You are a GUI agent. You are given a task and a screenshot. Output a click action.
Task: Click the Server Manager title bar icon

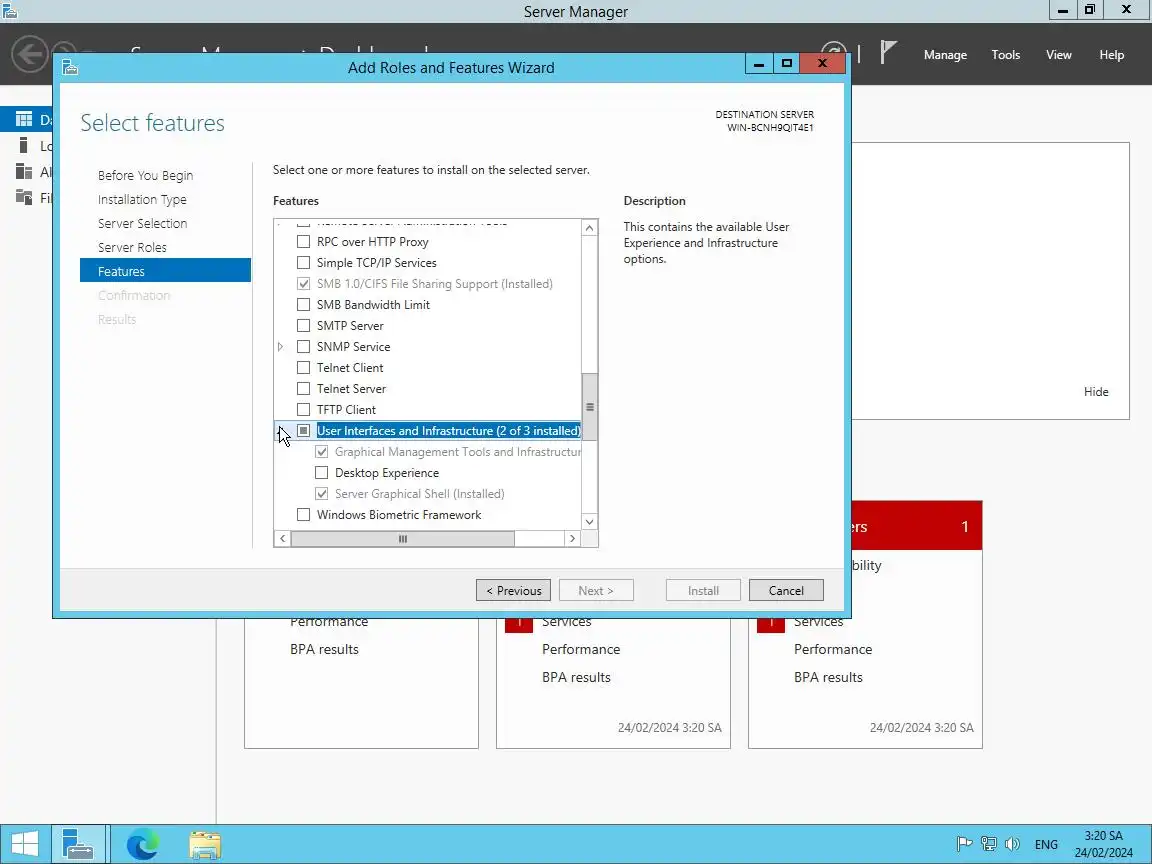9,10
